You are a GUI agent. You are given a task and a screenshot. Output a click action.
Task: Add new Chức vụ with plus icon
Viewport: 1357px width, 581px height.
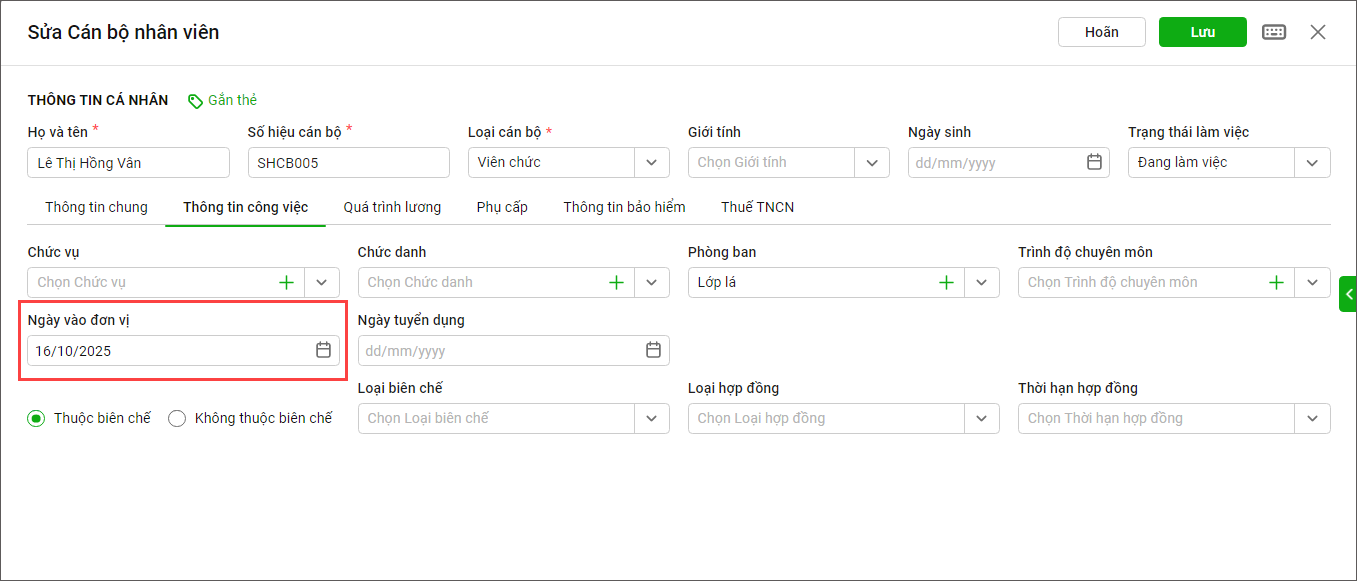click(287, 283)
